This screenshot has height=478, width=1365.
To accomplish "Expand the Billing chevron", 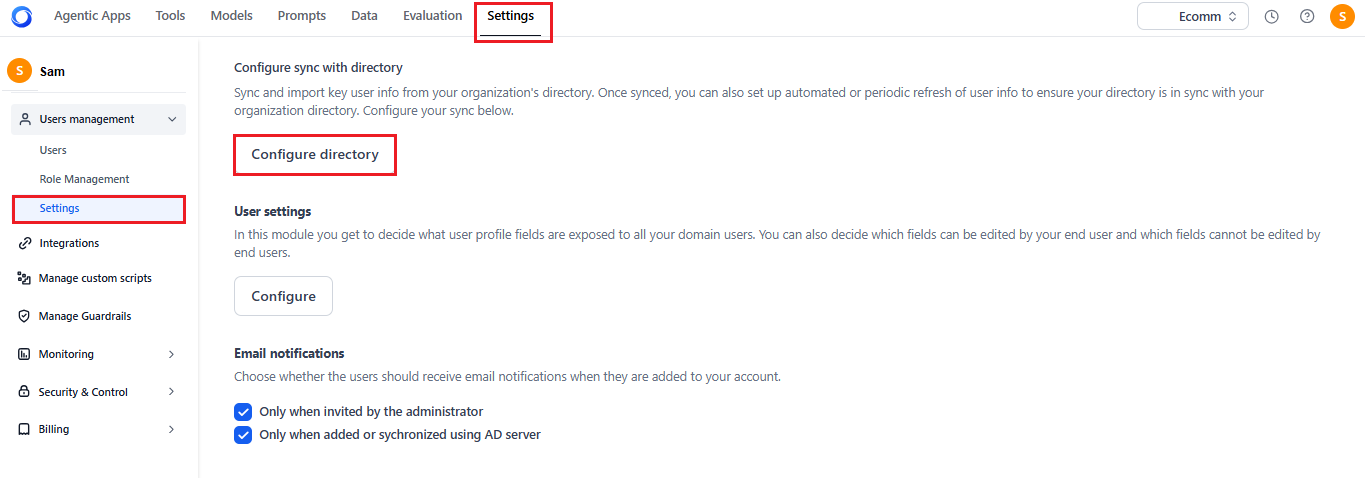I will 172,429.
